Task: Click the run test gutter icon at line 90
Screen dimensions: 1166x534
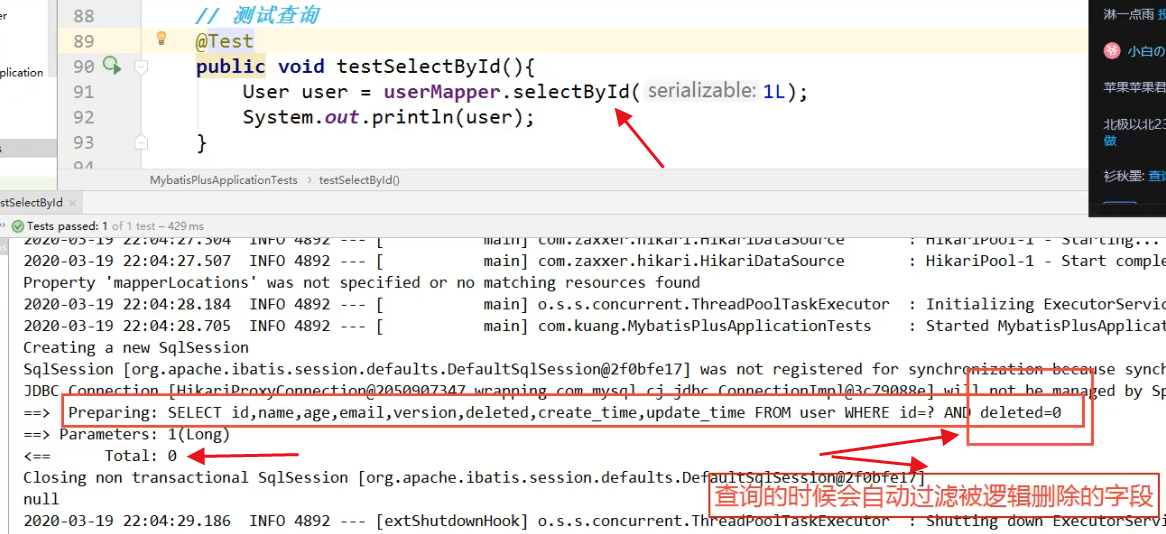Action: 112,66
